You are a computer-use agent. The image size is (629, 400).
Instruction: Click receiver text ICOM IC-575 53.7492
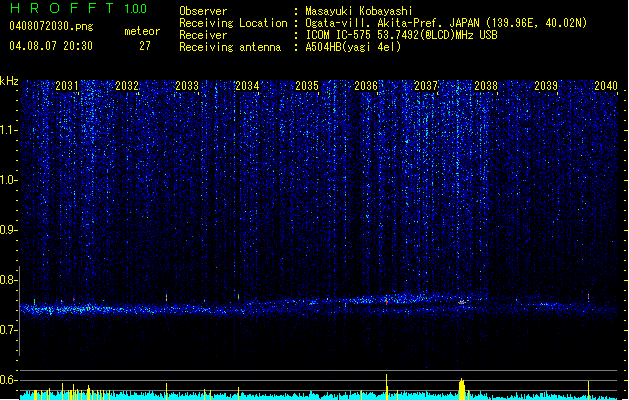coord(401,35)
